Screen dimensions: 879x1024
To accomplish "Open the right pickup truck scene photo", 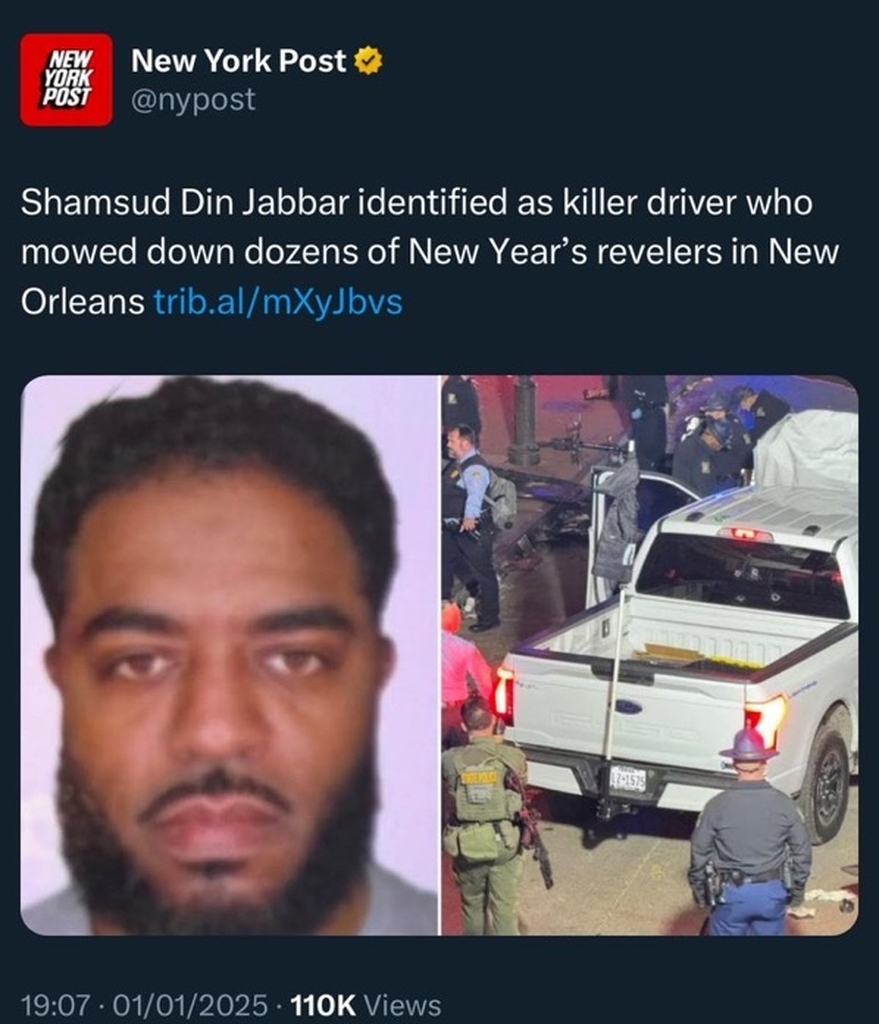I will click(x=650, y=655).
